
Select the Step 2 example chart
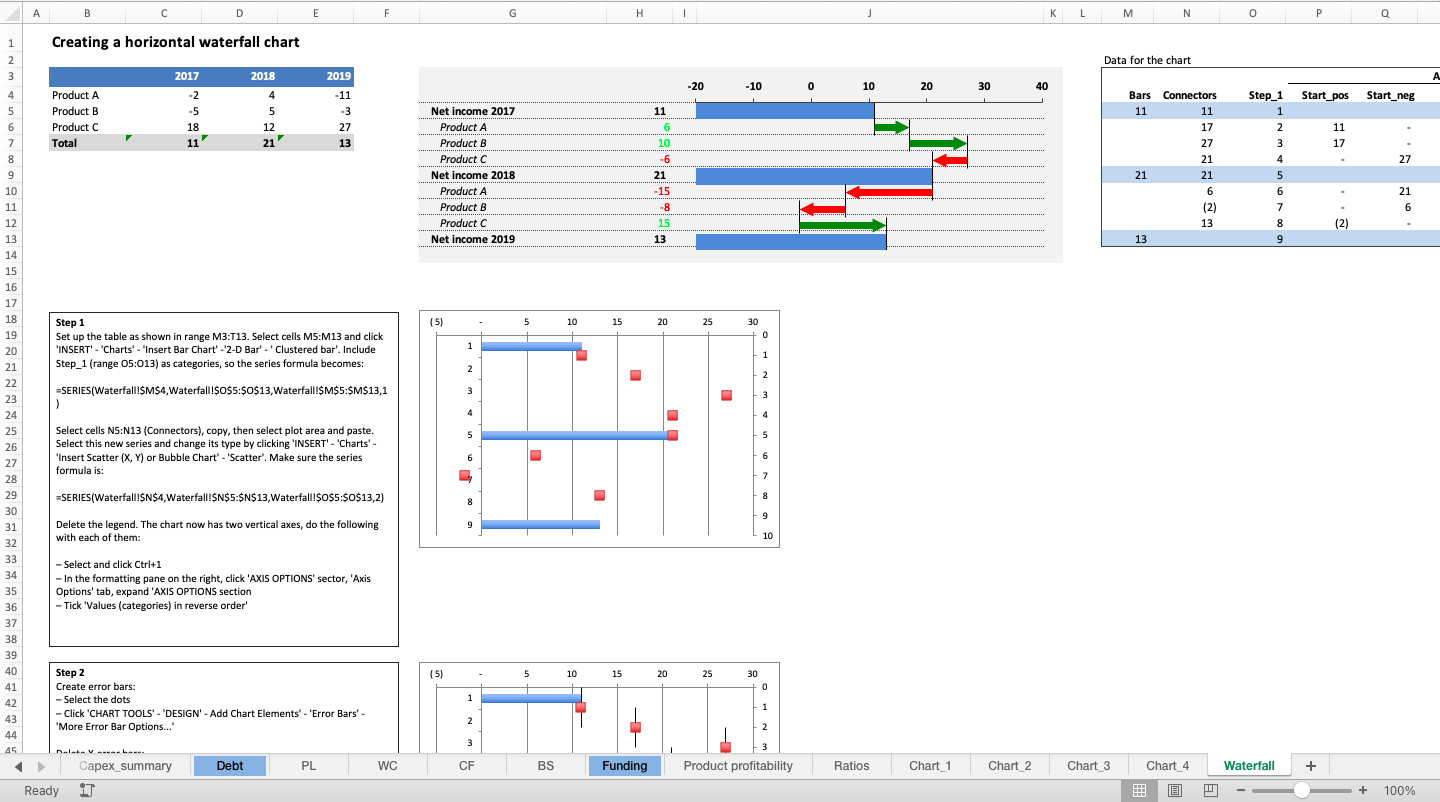[x=599, y=707]
